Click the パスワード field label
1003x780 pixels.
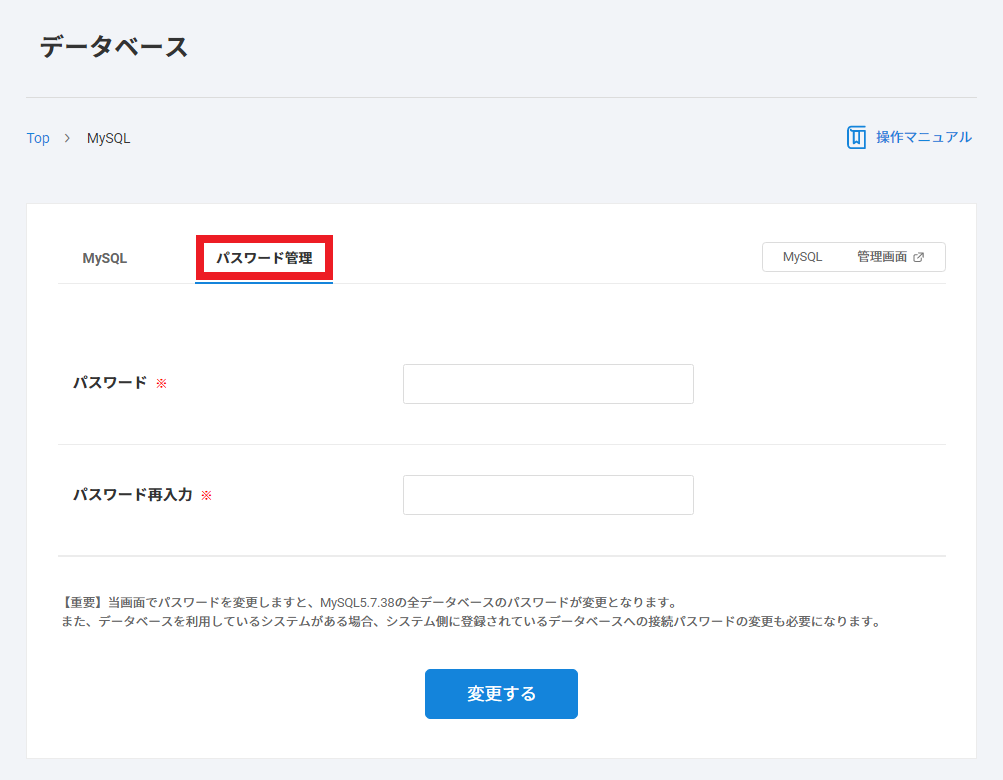coord(110,383)
